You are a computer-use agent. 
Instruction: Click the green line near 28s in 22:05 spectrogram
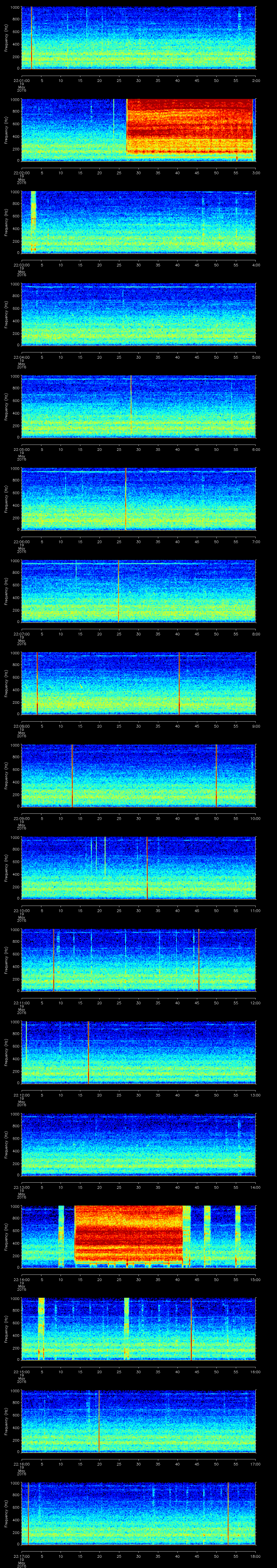(131, 396)
